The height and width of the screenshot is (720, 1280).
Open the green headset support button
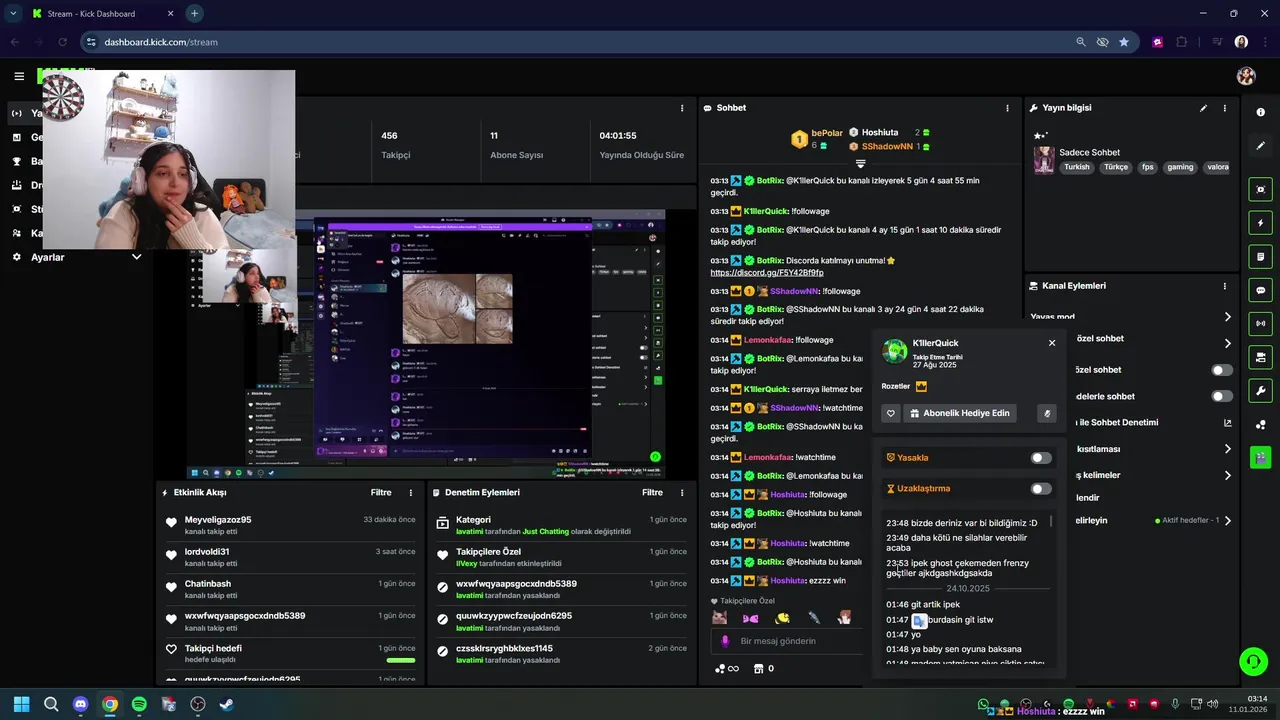1252,662
